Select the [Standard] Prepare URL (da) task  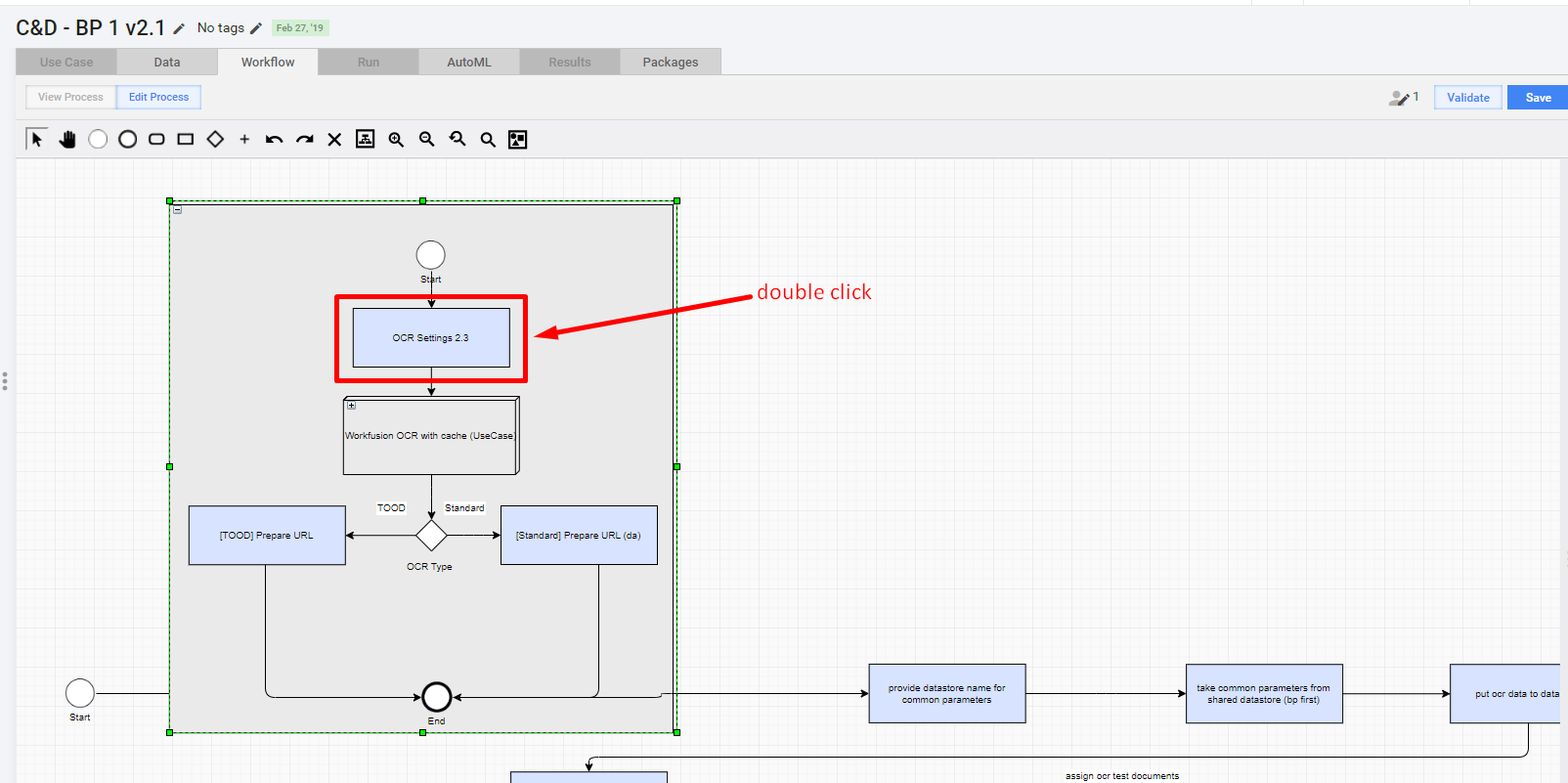pos(579,536)
